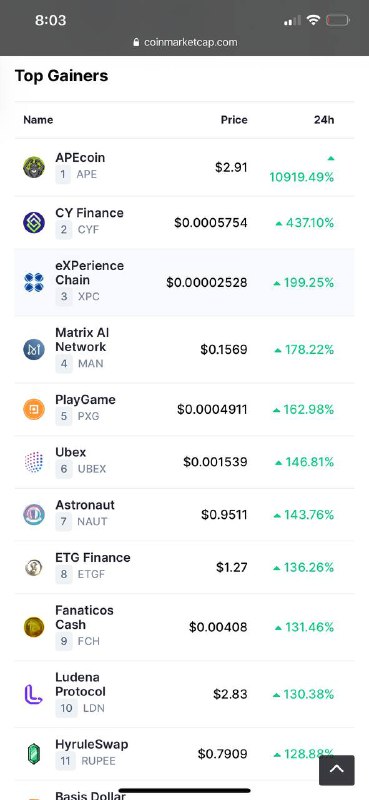
Task: Tap the Matrix AI Network logo
Action: click(34, 349)
